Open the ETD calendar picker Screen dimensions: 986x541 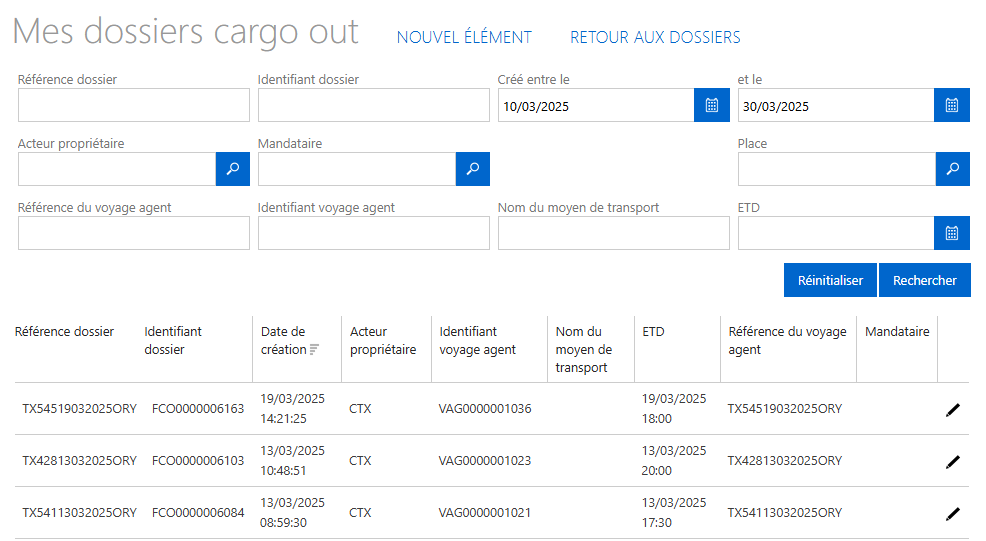(x=951, y=233)
